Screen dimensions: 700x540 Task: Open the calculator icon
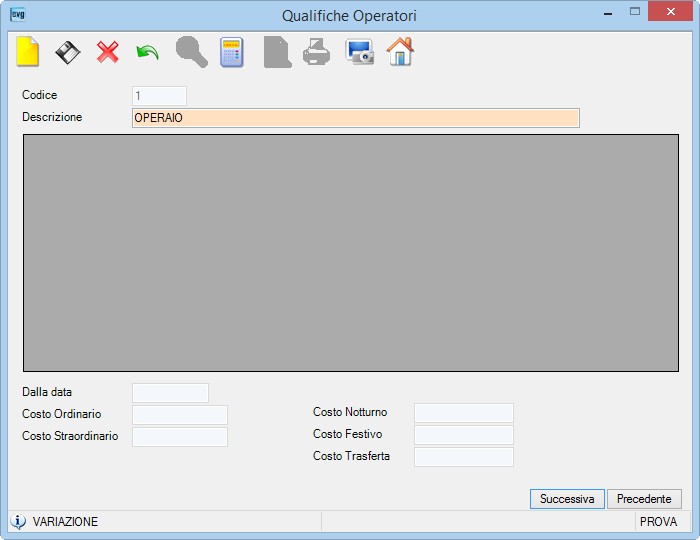(231, 52)
